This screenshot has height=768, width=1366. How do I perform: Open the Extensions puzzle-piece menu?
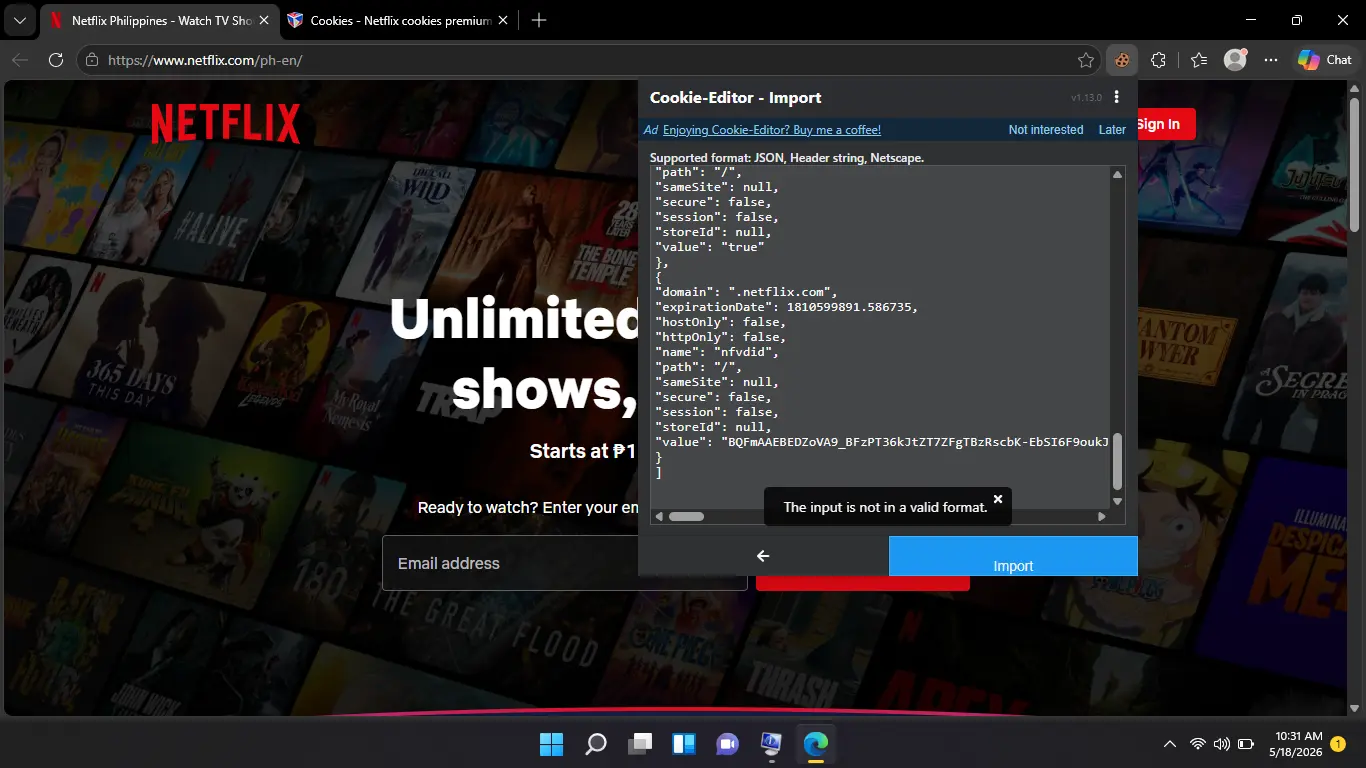pyautogui.click(x=1158, y=60)
